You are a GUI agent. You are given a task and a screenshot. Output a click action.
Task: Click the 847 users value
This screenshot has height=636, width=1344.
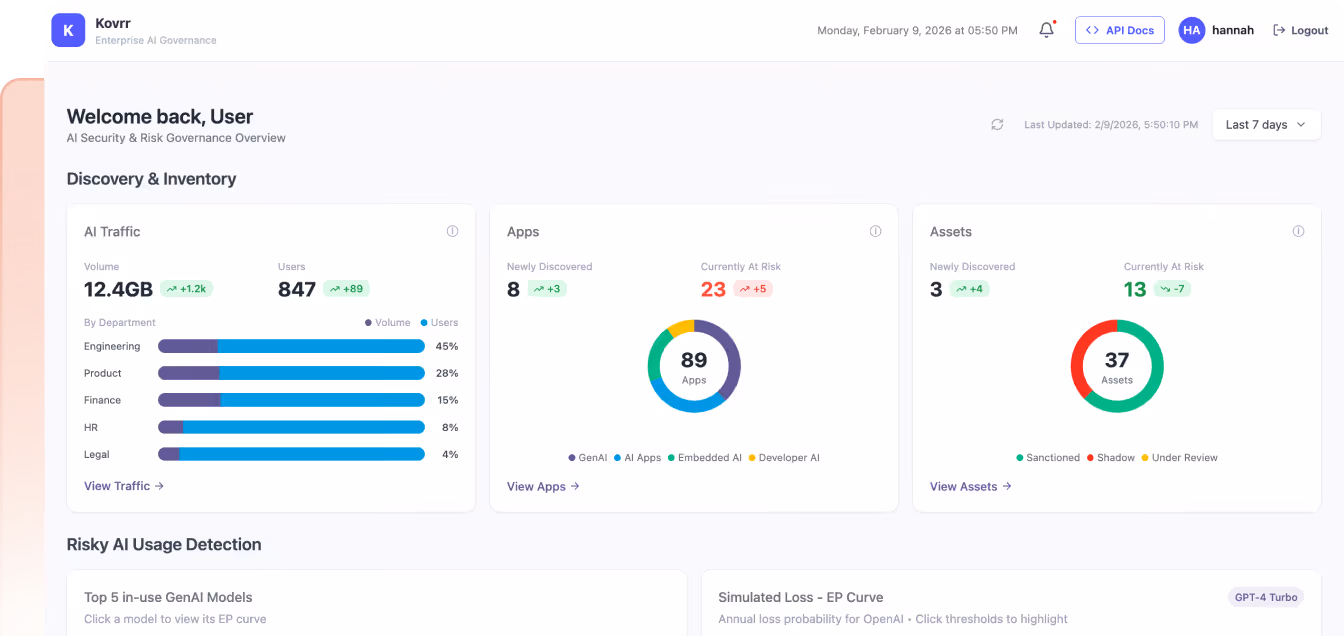click(297, 290)
